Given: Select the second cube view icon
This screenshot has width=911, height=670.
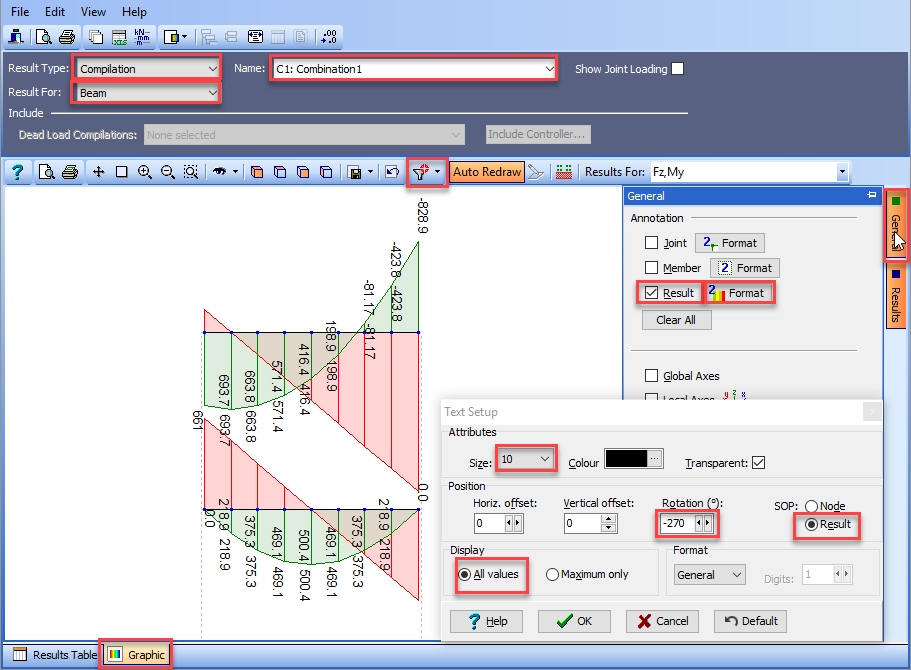Looking at the screenshot, I should [x=280, y=172].
